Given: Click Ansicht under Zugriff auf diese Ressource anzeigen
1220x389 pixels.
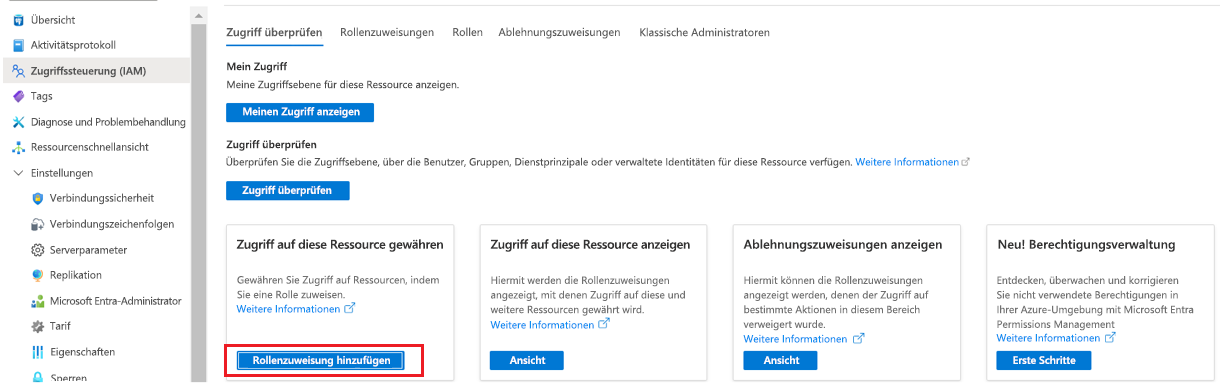Looking at the screenshot, I should point(527,360).
